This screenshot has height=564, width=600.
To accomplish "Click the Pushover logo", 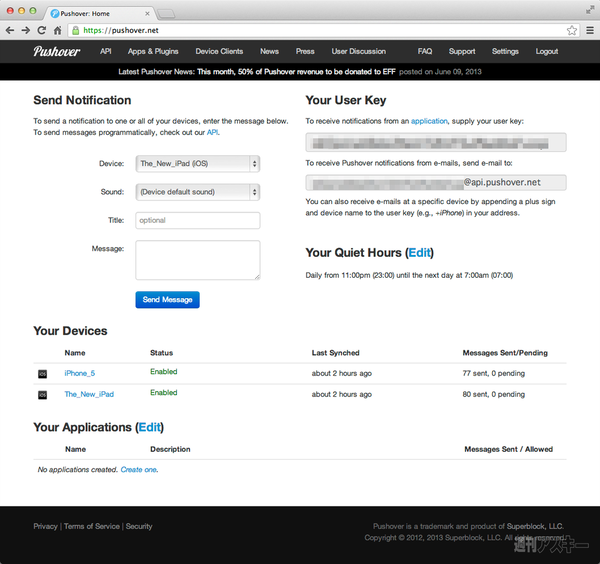I will [57, 51].
